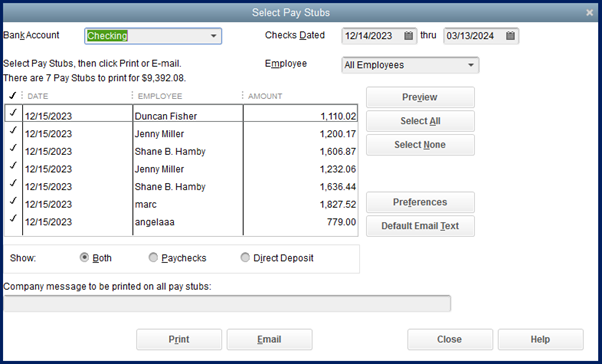602x364 pixels.
Task: Toggle the header checkmark column
Action: (x=12, y=95)
